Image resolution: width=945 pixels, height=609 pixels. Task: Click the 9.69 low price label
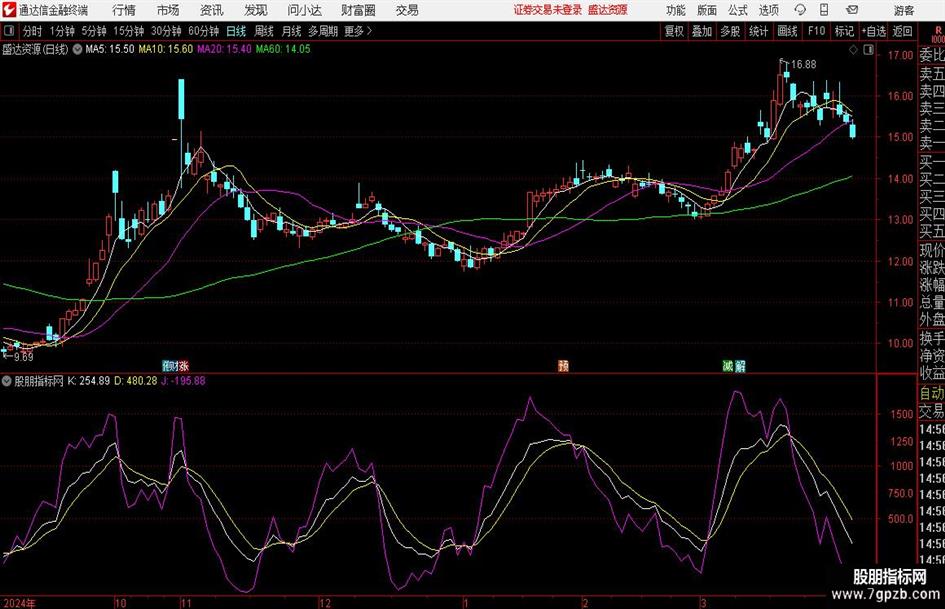tap(23, 357)
